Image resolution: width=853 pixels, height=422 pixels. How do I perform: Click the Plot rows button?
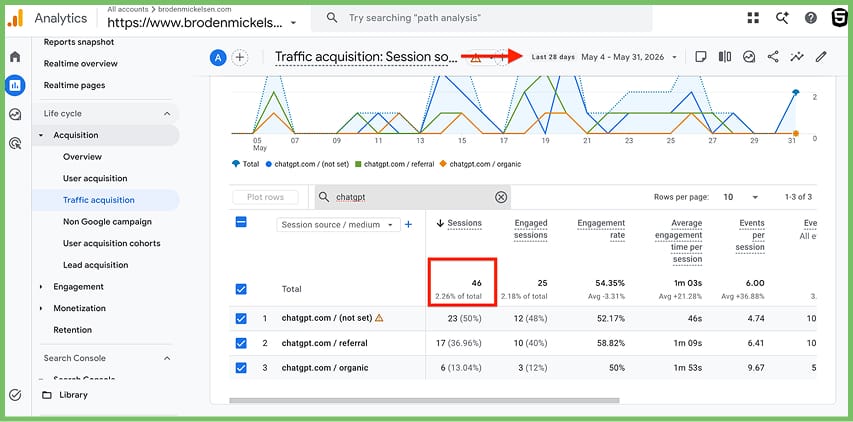(x=265, y=197)
